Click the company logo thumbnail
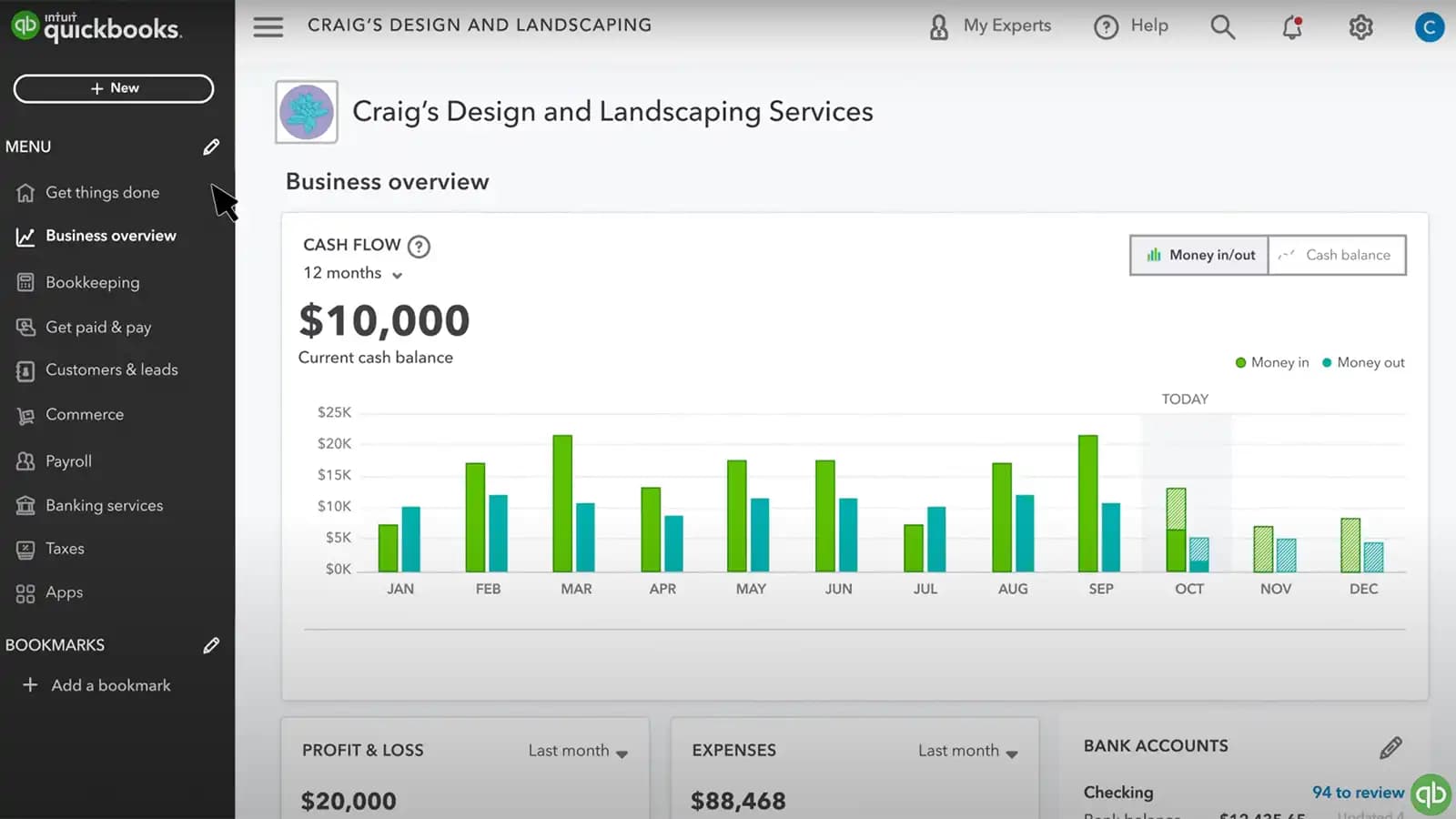This screenshot has height=819, width=1456. pyautogui.click(x=307, y=112)
